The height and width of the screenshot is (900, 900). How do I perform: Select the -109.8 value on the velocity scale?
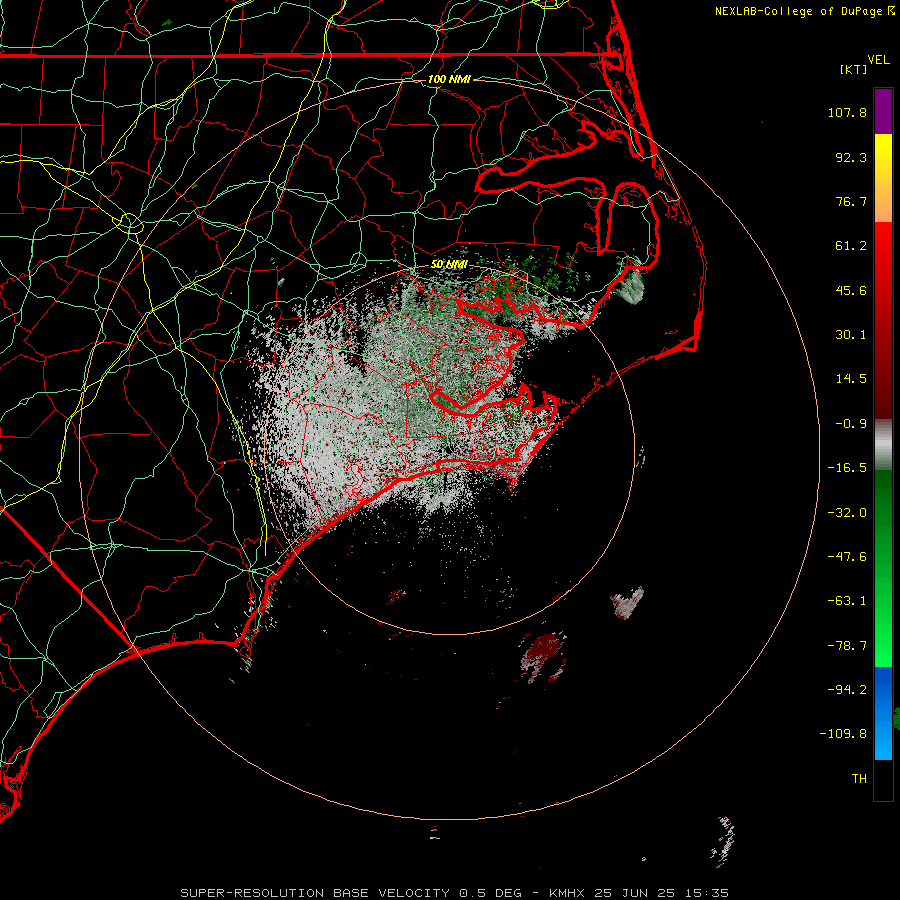point(843,734)
